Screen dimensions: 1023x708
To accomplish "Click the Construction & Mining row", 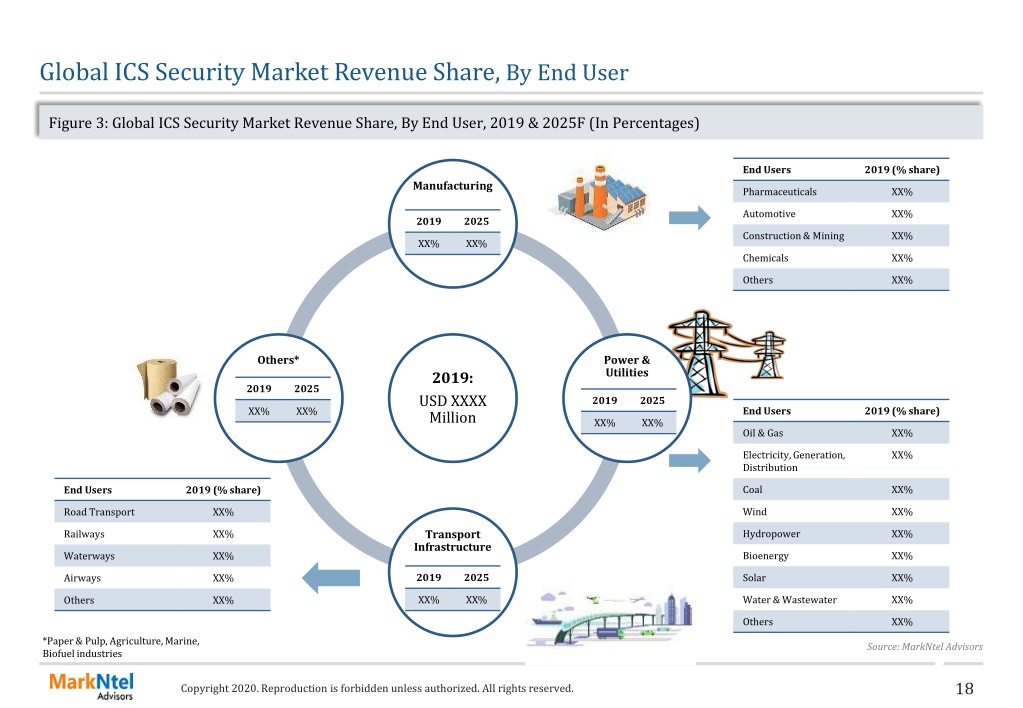I will click(841, 236).
